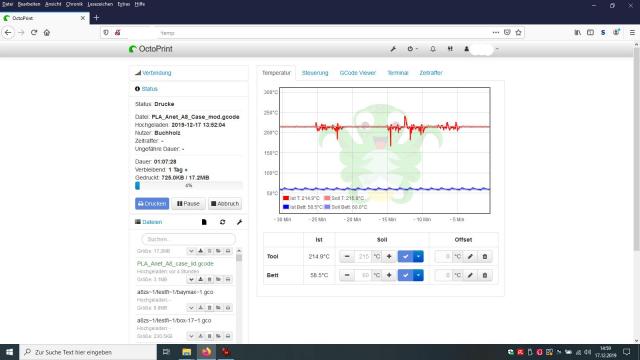Open the PLA_Anet_A8_case_lid.gcode file entry
The image size is (640, 360).
175,264
